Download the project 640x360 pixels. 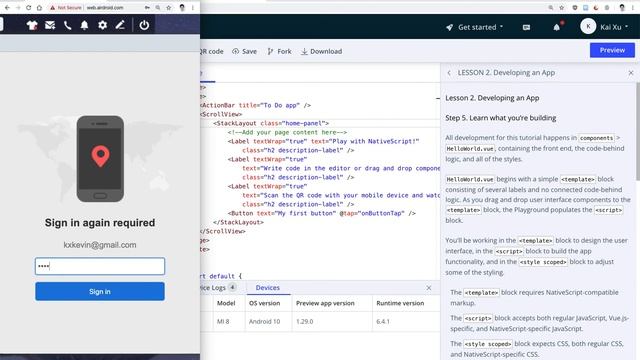(322, 51)
